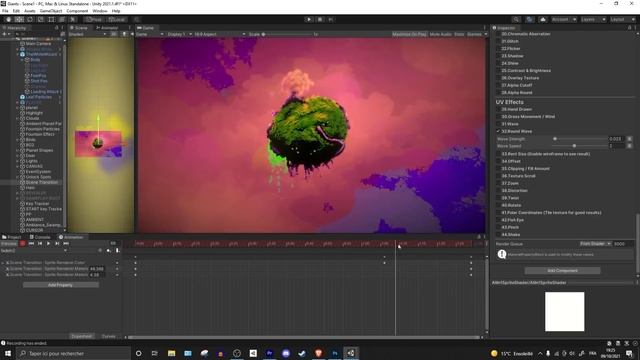
Task: Select the Rotate tool in the toolbar
Action: tap(30, 19)
